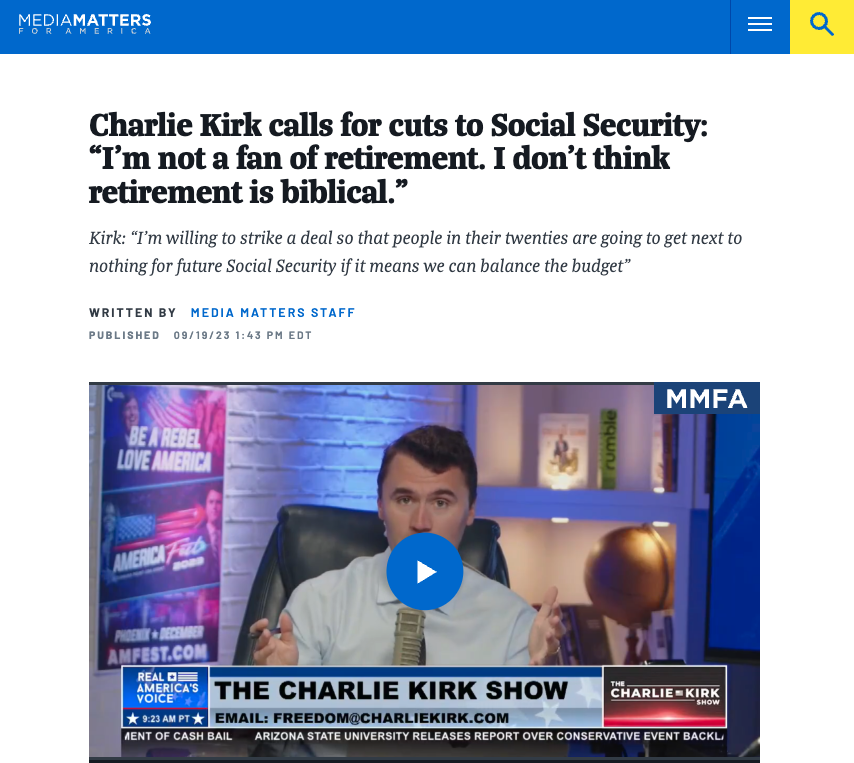Click the scrolling news ticker in video
854x763 pixels.
(424, 736)
